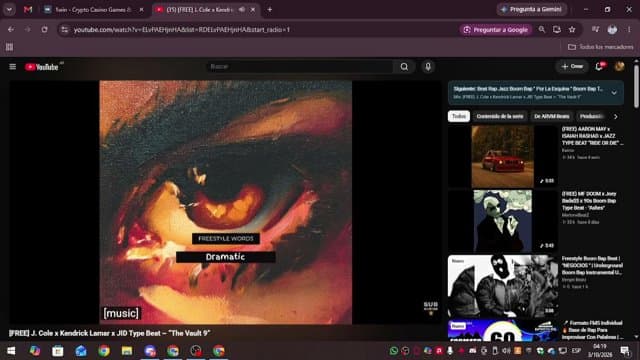This screenshot has height=360, width=640.
Task: Click Preguntar a Google lens button
Action: [x=496, y=29]
